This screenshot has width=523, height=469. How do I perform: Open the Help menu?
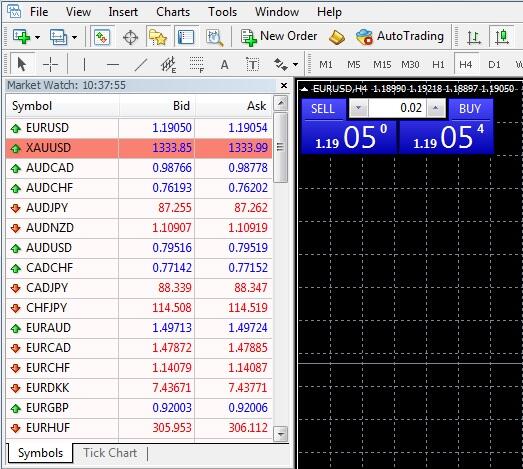329,12
